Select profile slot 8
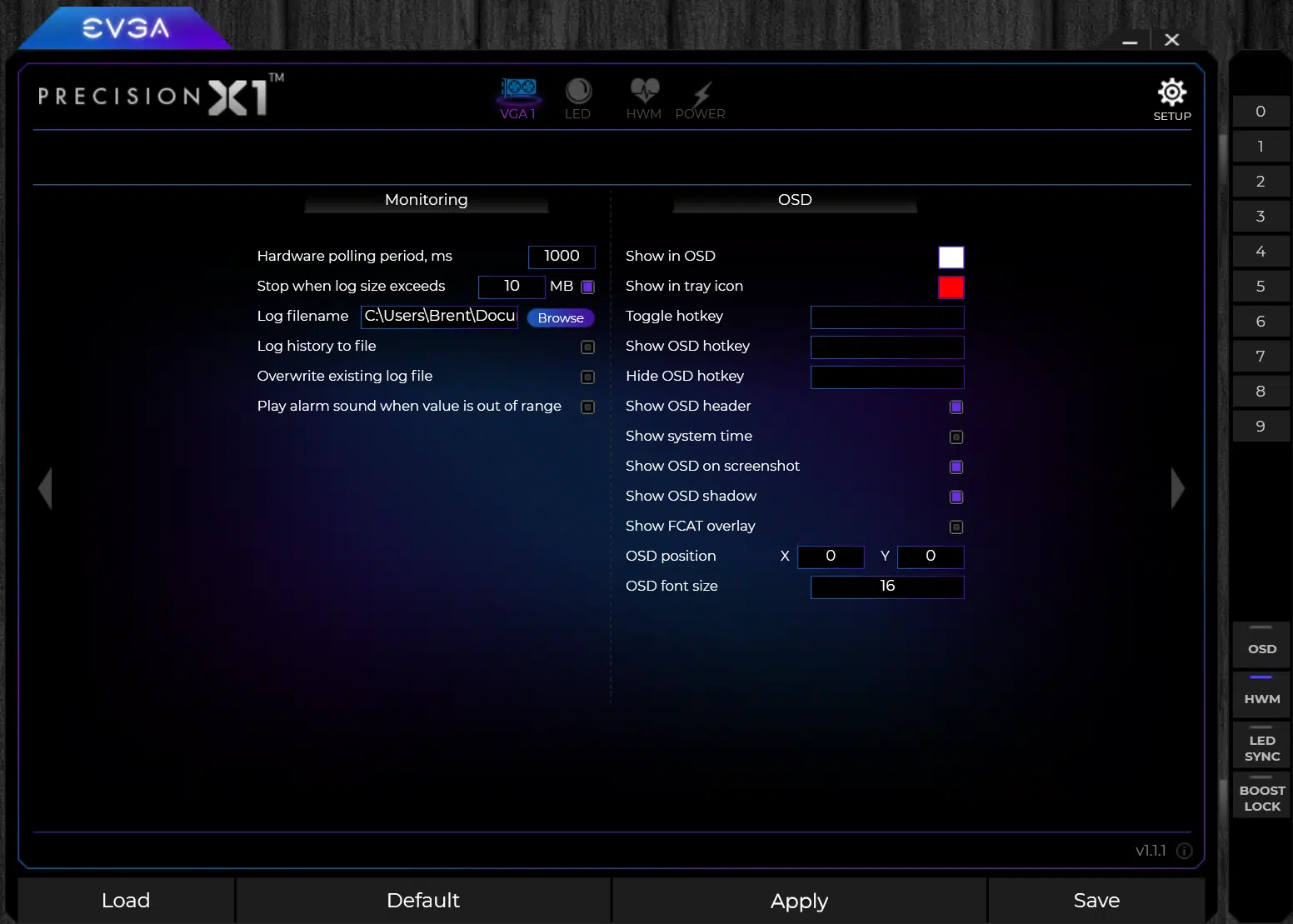Image resolution: width=1293 pixels, height=924 pixels. (x=1261, y=391)
